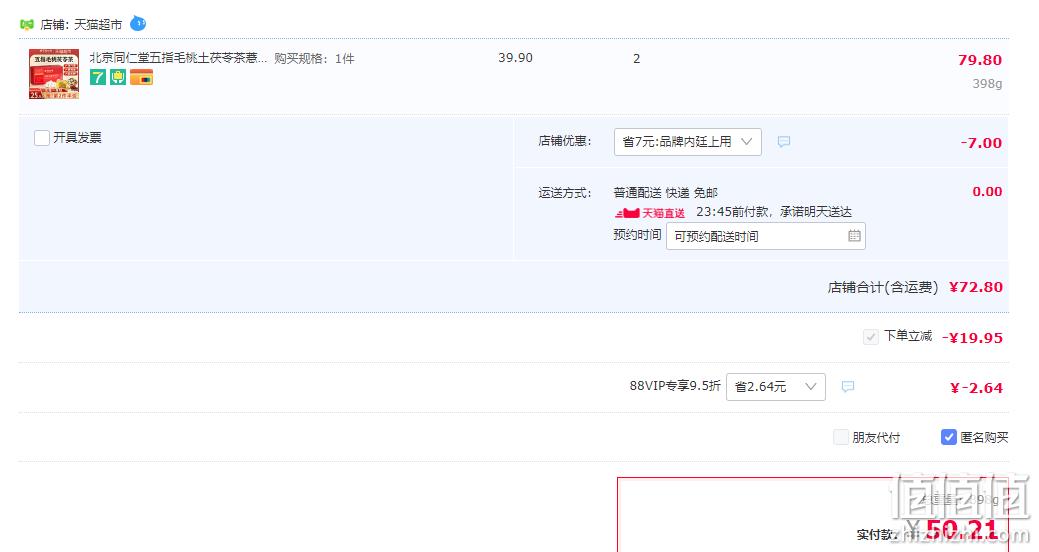The width and height of the screenshot is (1039, 552).
Task: Toggle the 下单立减 checkbox
Action: click(x=871, y=337)
